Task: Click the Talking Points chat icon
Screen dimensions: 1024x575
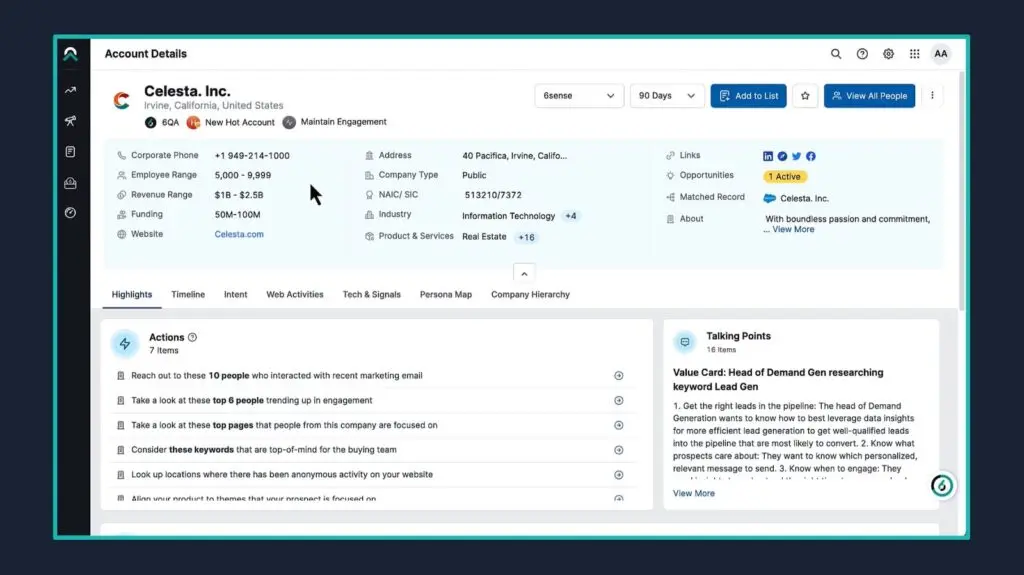Action: pos(684,342)
